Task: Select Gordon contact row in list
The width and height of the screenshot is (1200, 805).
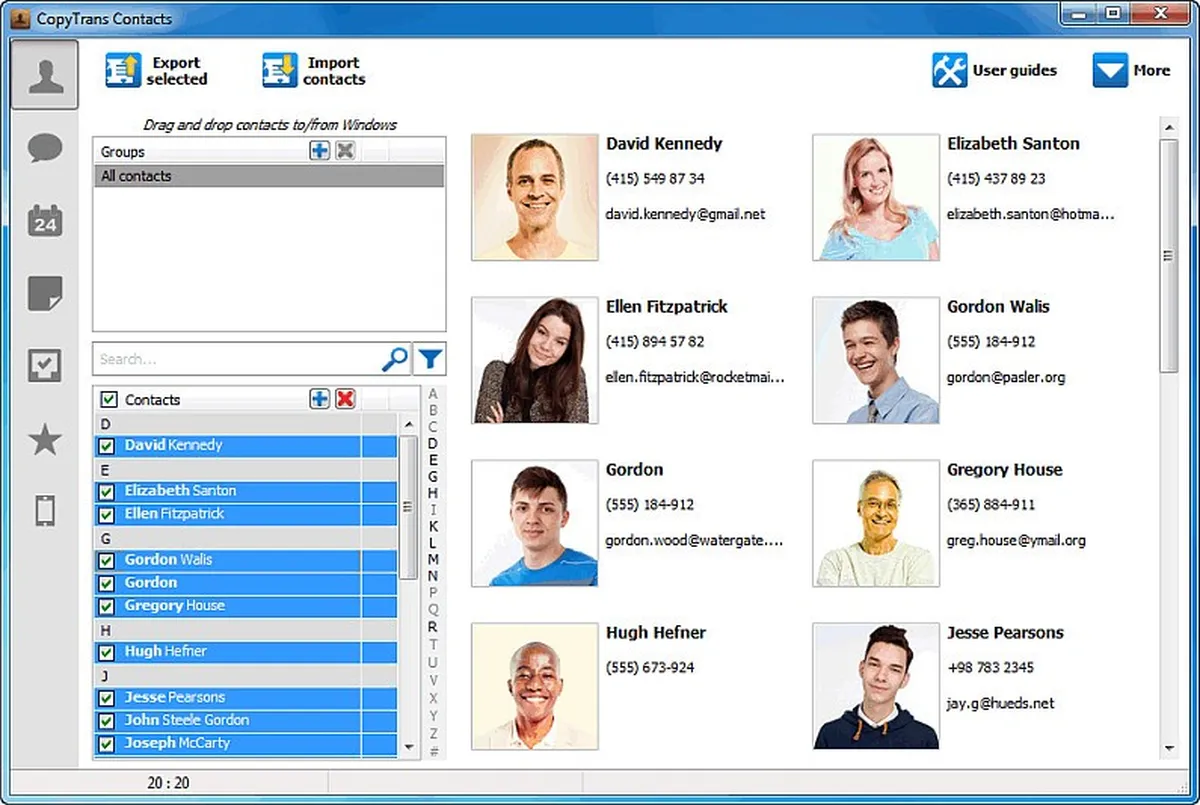Action: pos(246,583)
